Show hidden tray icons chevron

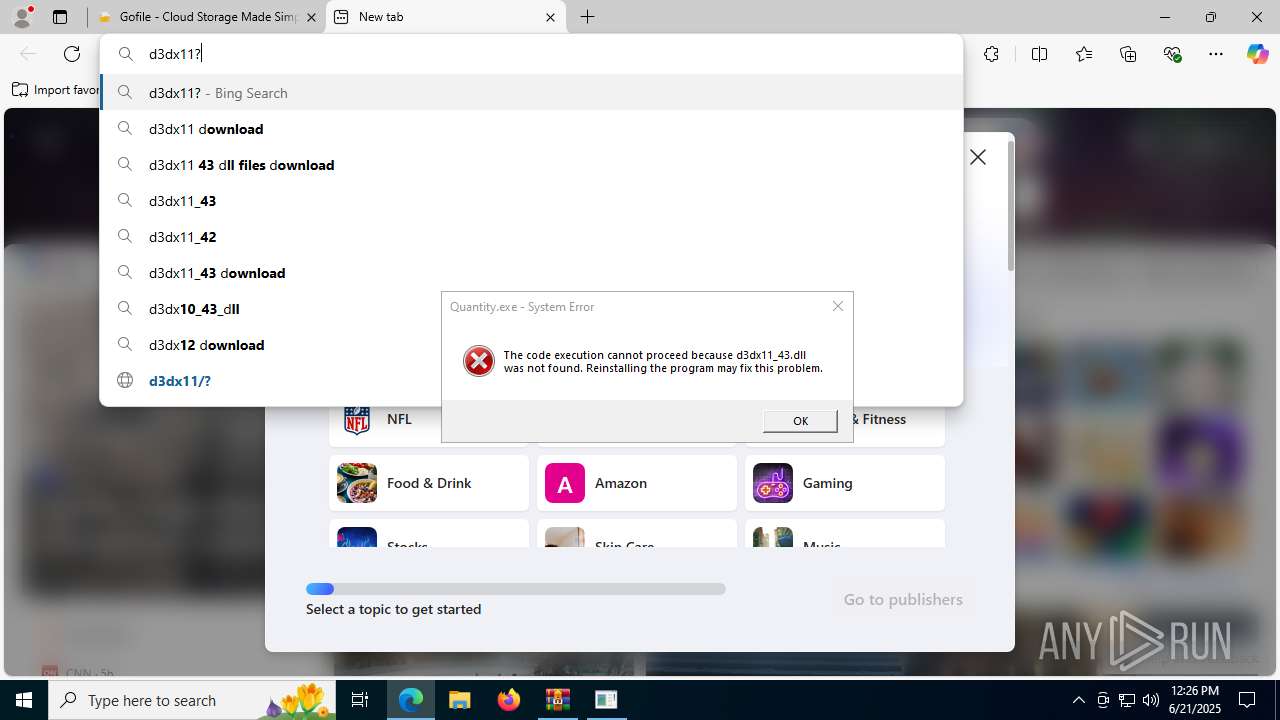(1078, 700)
